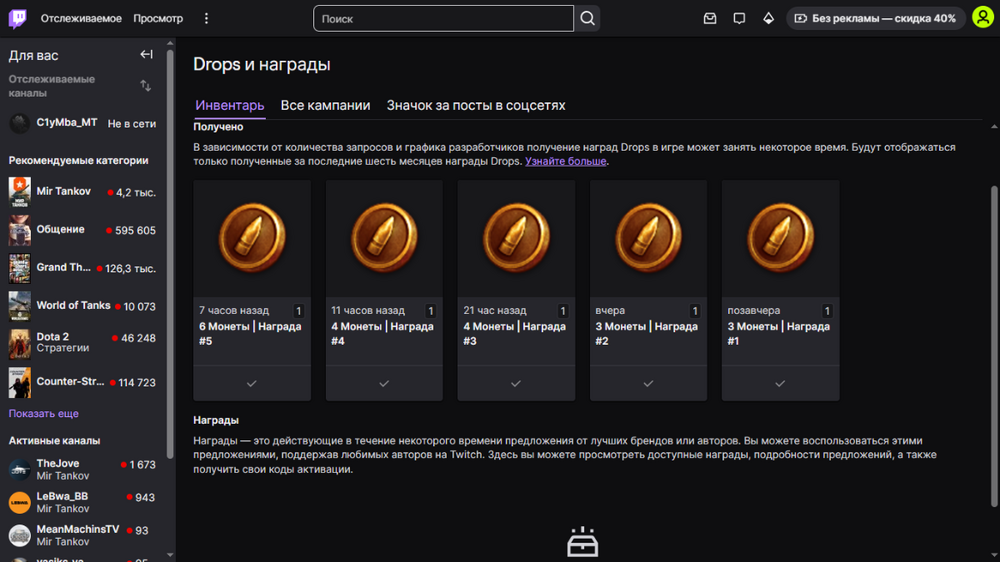Click into the 'Поиск' search field
This screenshot has width=1000, height=562.
tap(443, 18)
